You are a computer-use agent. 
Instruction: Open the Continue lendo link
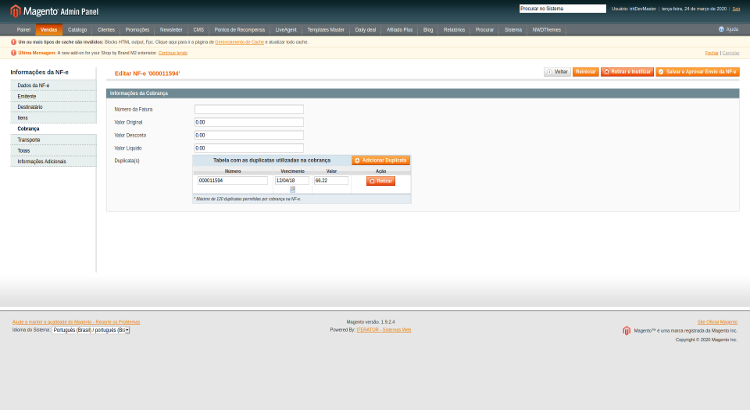pyautogui.click(x=173, y=53)
